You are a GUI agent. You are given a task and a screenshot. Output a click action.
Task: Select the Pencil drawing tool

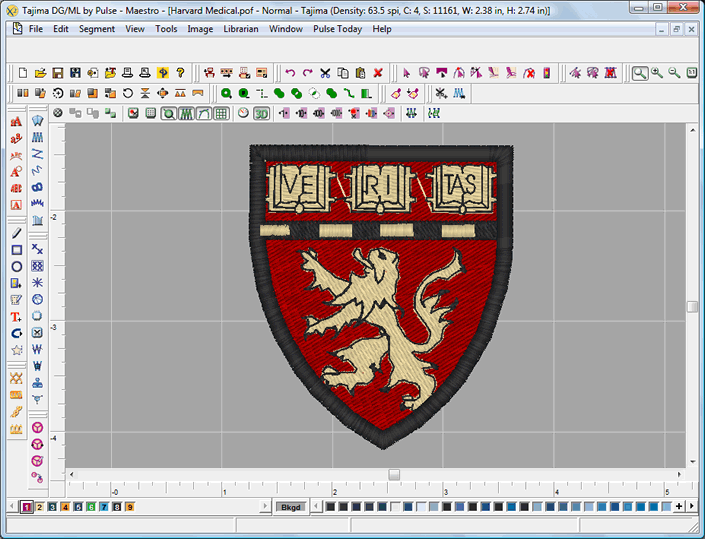pyautogui.click(x=17, y=233)
